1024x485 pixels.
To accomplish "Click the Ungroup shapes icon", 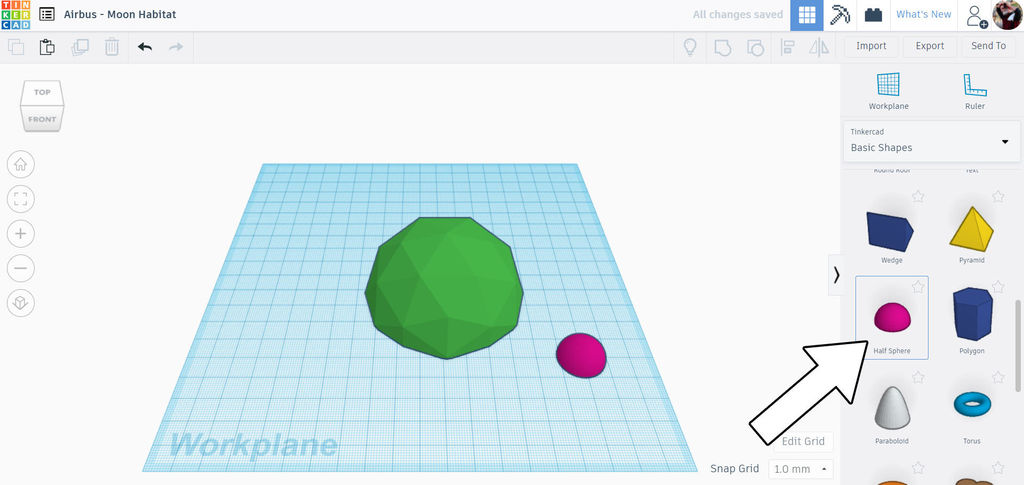I will click(x=755, y=47).
